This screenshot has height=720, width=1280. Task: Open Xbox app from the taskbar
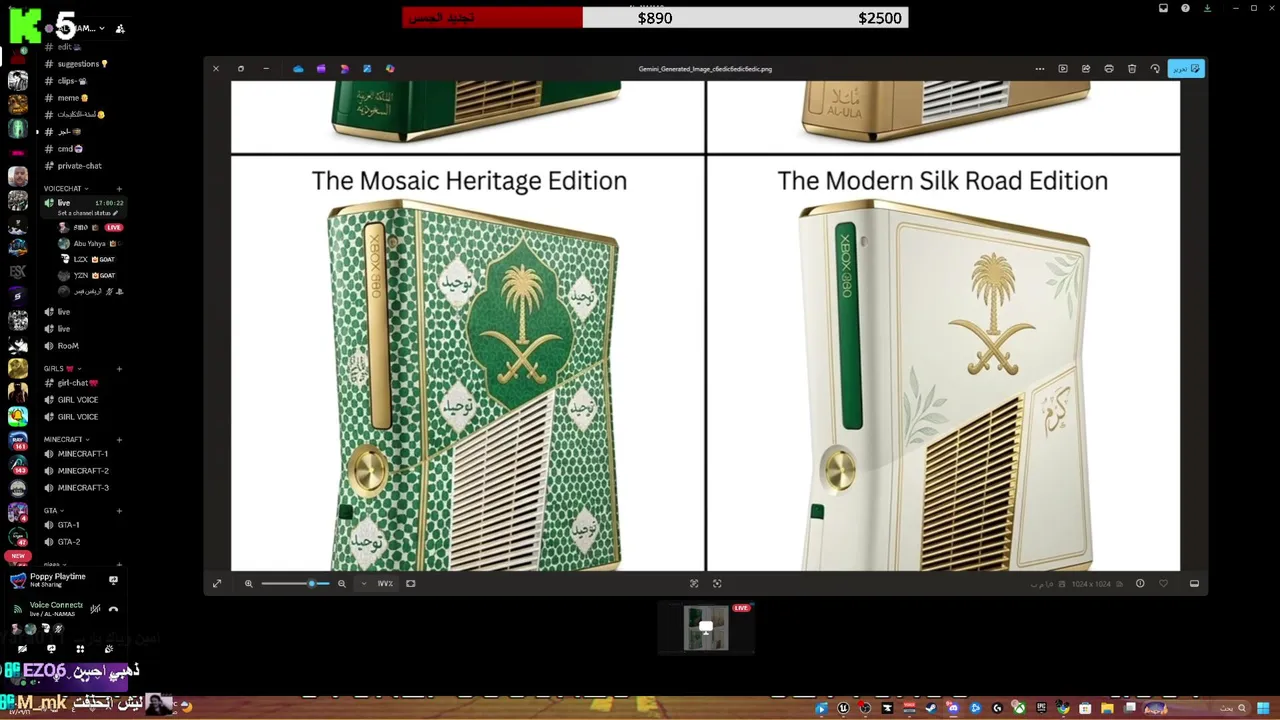pyautogui.click(x=1020, y=708)
